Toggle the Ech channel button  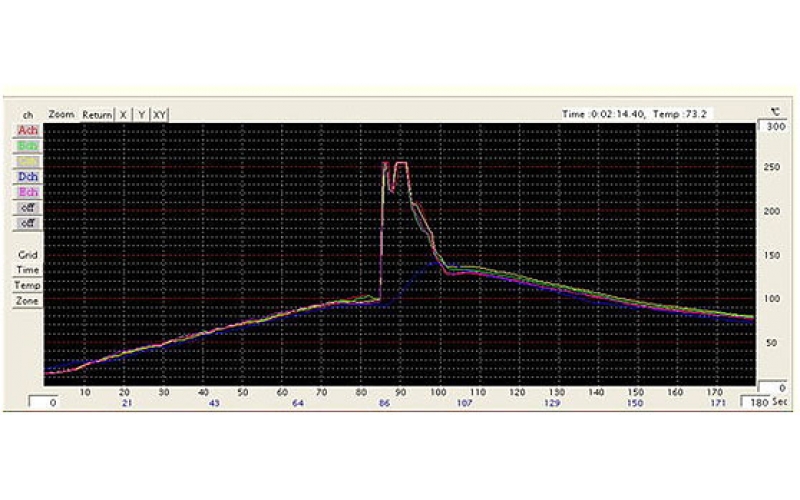click(28, 192)
